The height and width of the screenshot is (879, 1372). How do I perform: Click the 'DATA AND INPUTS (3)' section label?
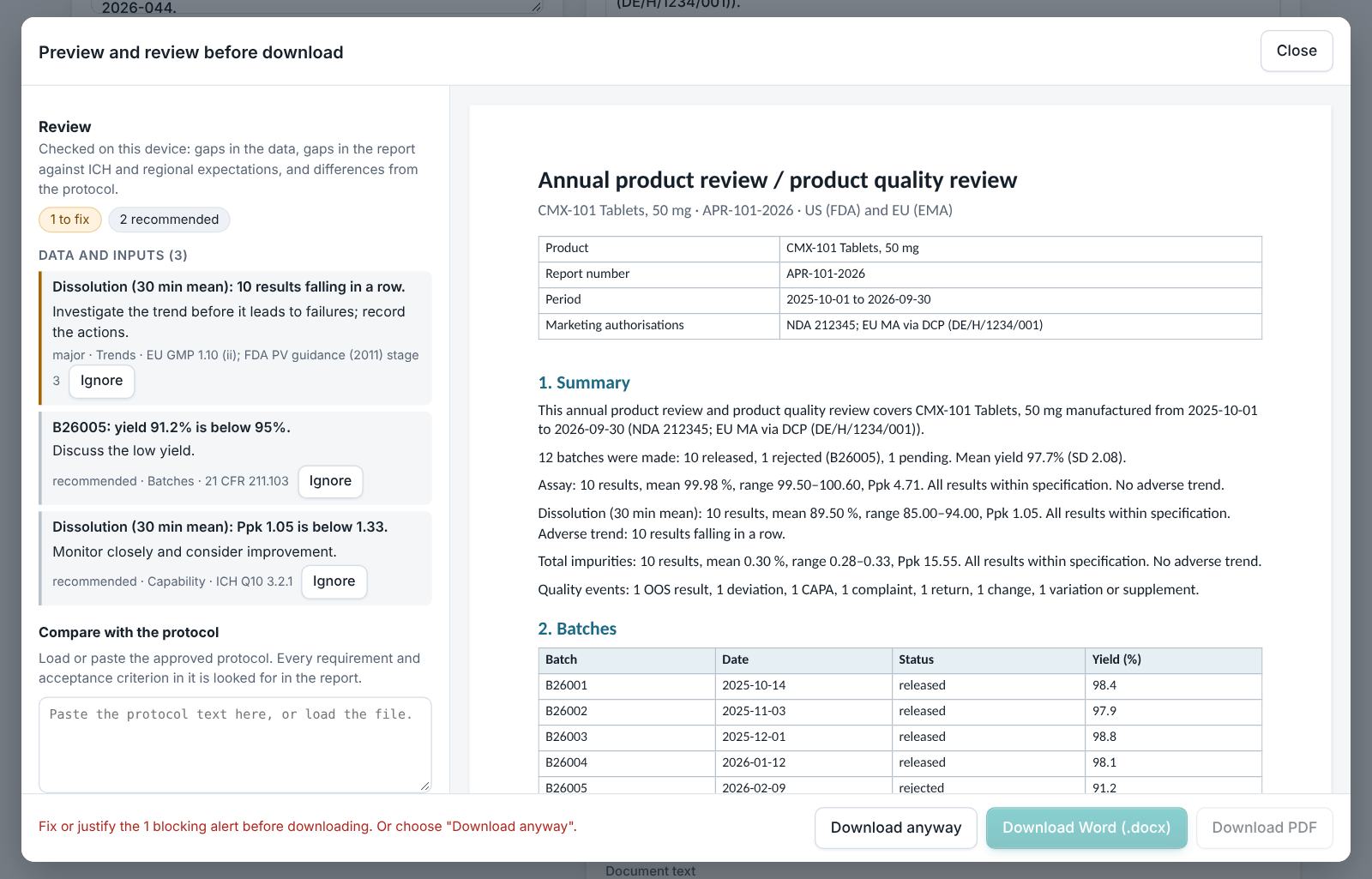tap(113, 256)
